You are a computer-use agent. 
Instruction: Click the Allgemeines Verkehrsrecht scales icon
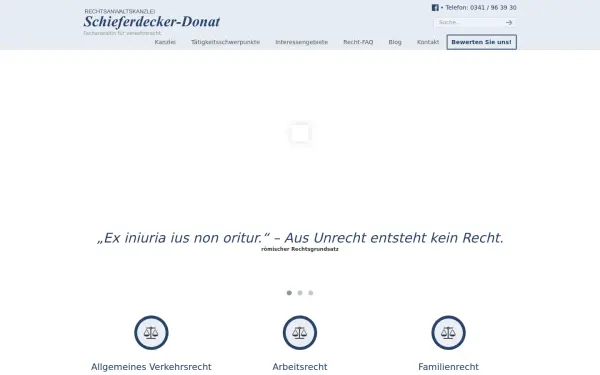coord(151,333)
